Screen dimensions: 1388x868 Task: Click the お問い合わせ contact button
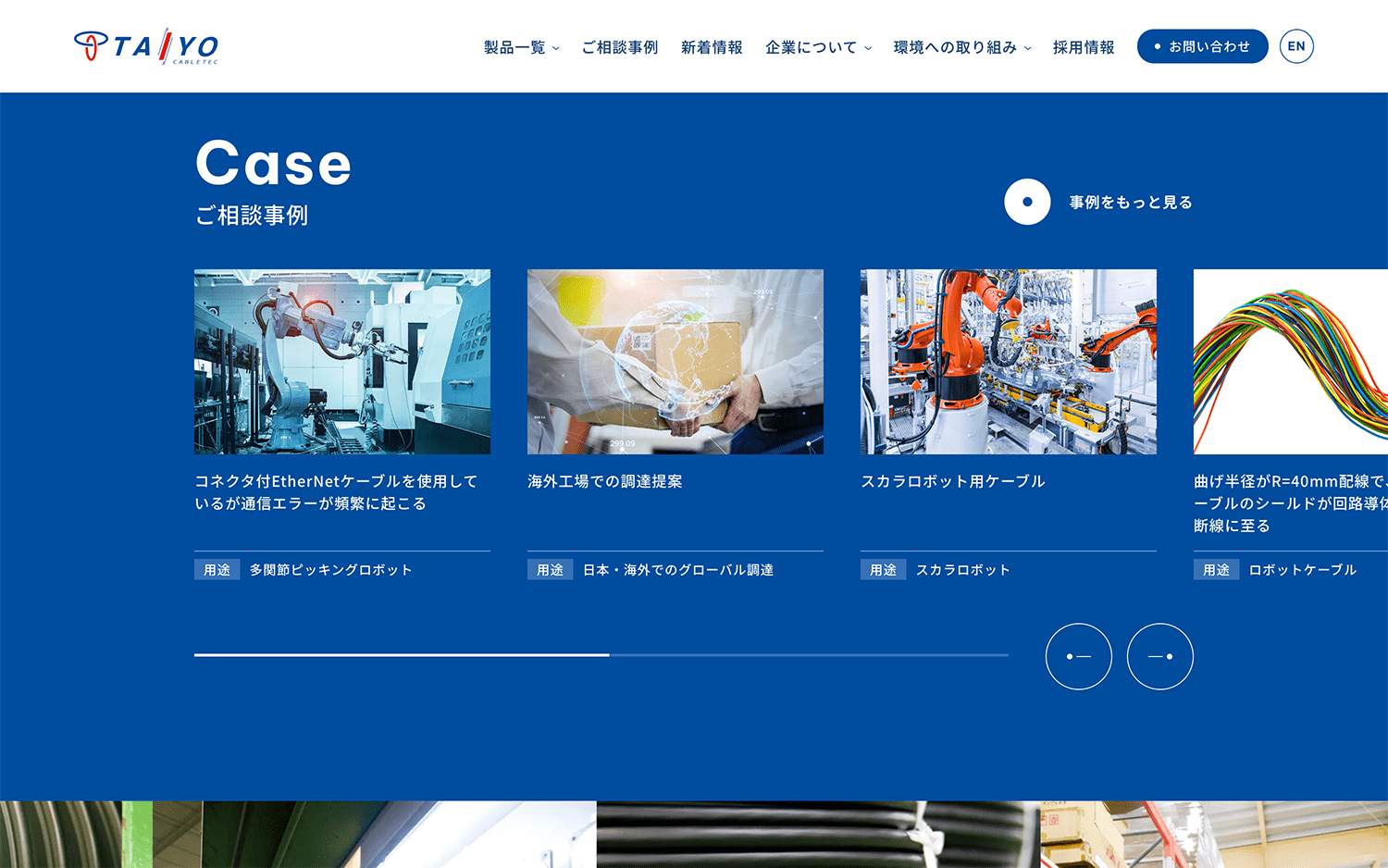point(1202,46)
